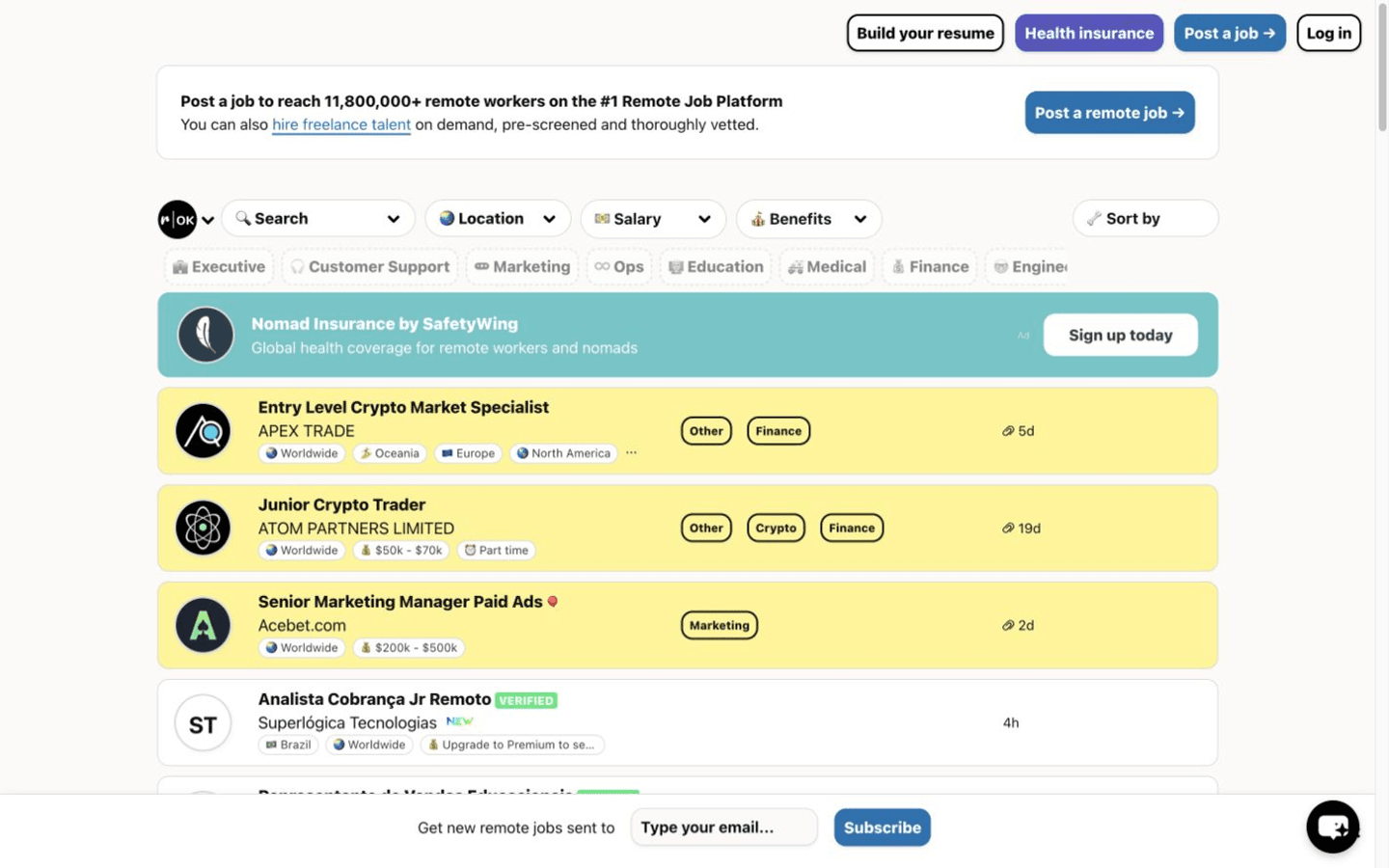This screenshot has height=868, width=1389.
Task: Filter jobs by the Executive category
Action: [x=219, y=267]
